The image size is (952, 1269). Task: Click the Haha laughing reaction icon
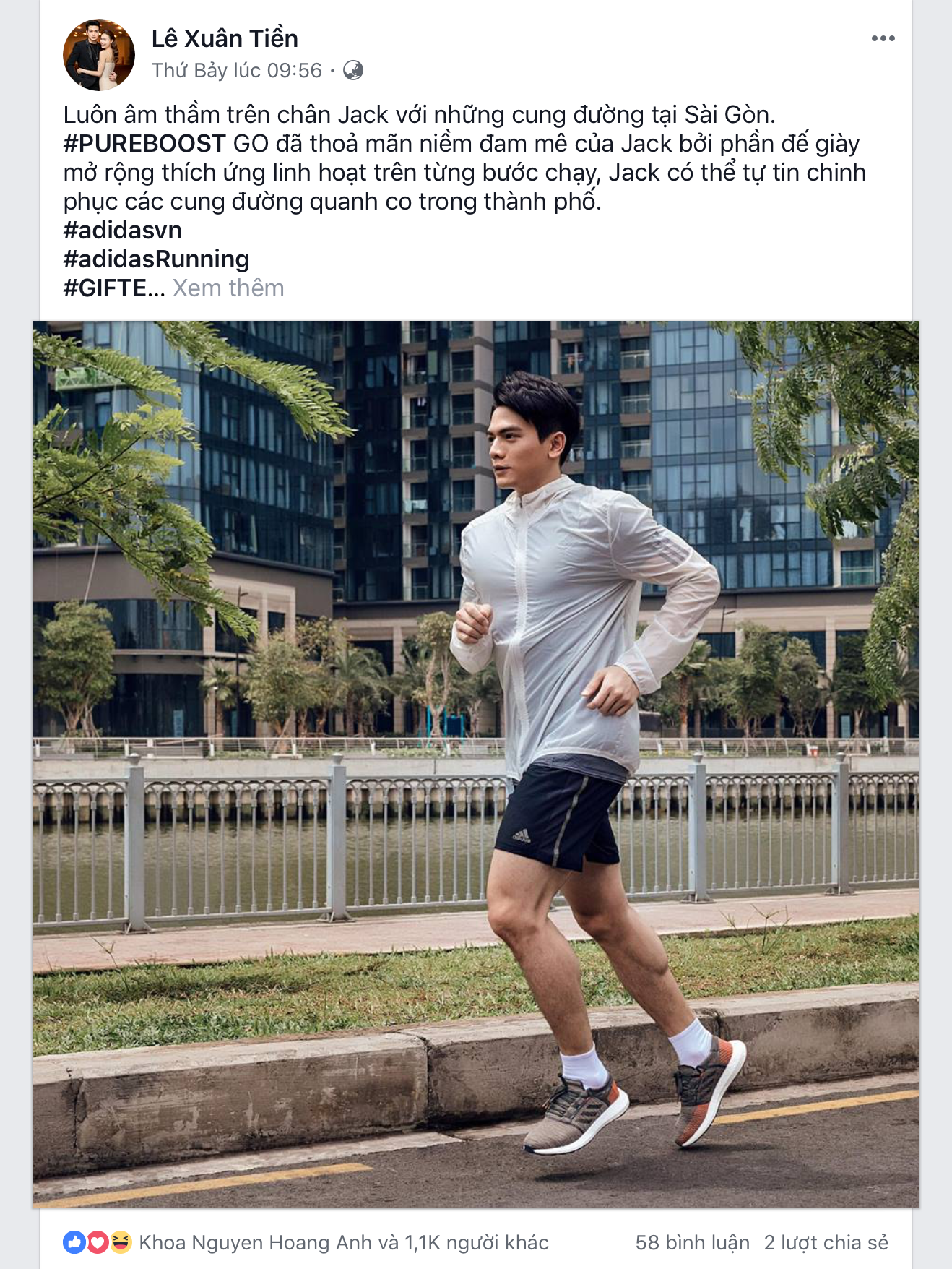pyautogui.click(x=121, y=1242)
